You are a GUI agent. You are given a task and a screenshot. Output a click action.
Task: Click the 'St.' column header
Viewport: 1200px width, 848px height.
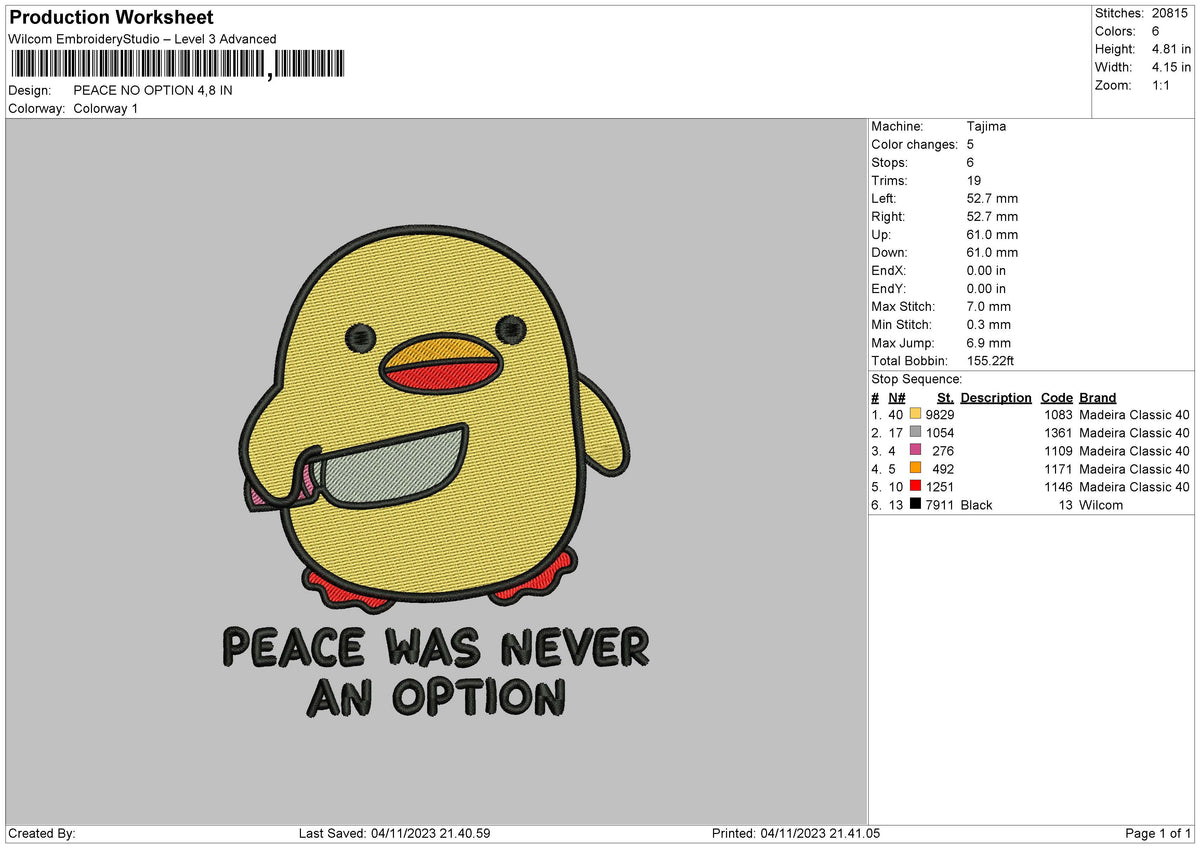point(945,397)
